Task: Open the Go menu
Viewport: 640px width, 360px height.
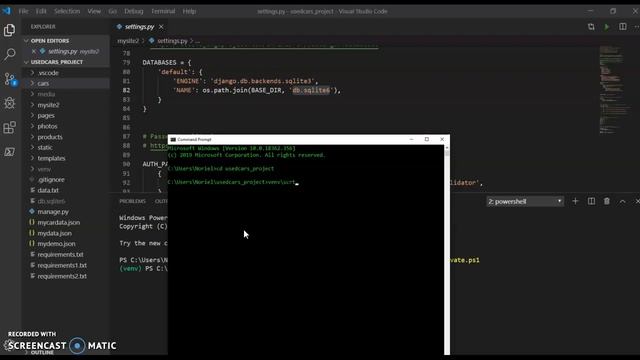Action: click(x=113, y=11)
